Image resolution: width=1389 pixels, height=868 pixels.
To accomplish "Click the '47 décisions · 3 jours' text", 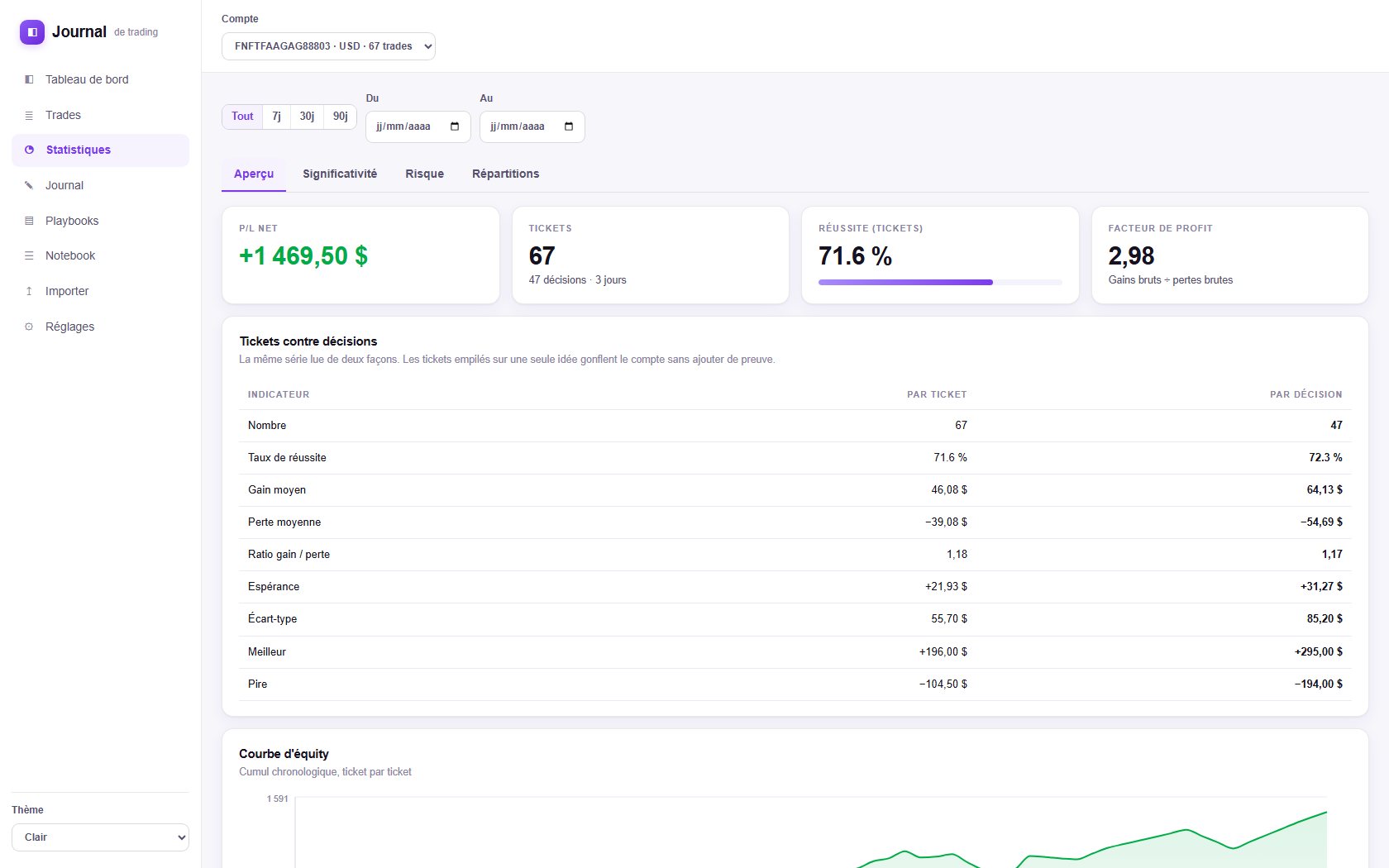I will [578, 280].
